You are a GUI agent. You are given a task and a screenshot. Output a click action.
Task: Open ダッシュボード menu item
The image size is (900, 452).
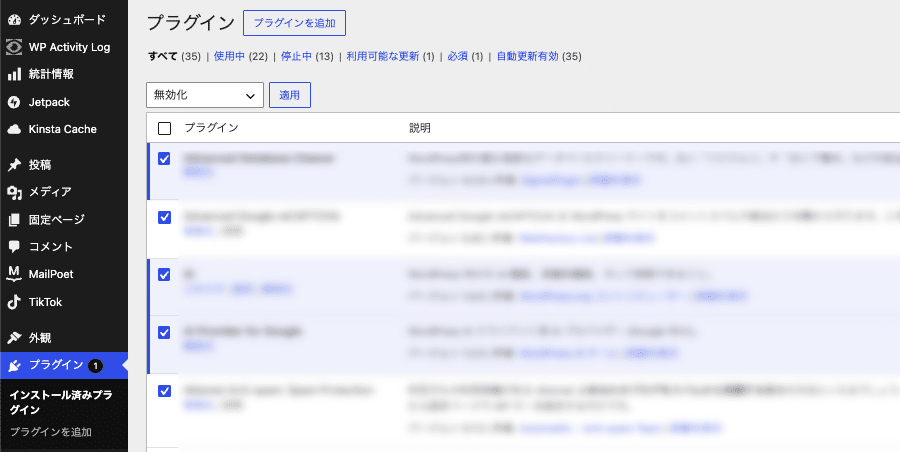tap(67, 20)
